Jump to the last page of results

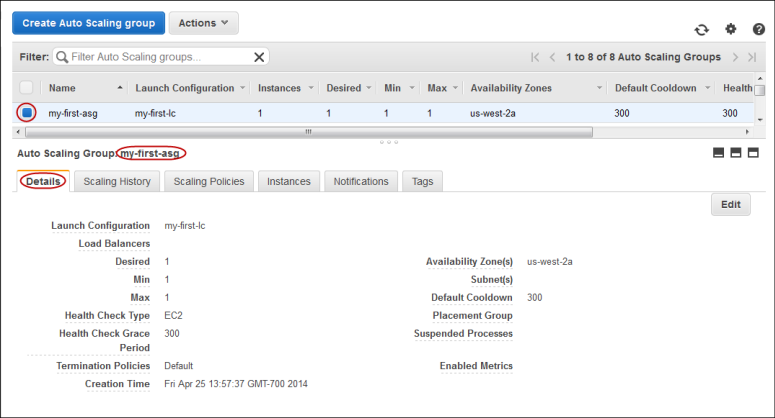pyautogui.click(x=753, y=58)
